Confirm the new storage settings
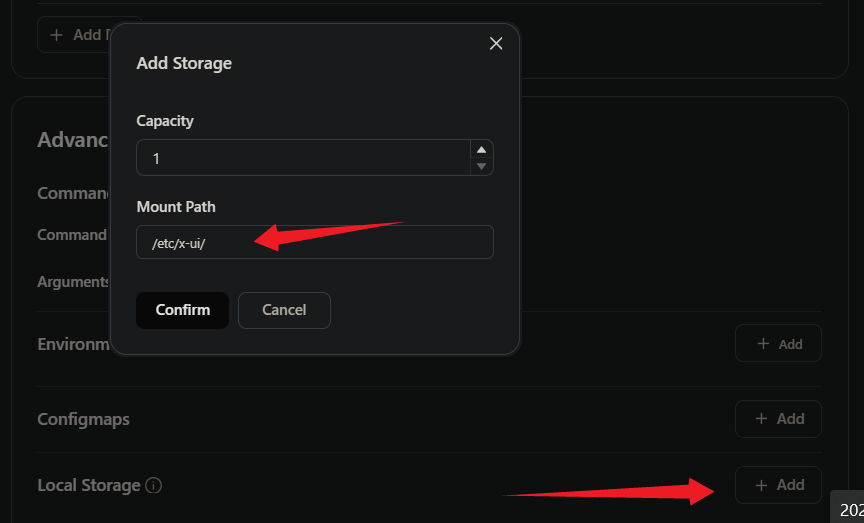The width and height of the screenshot is (864, 523). tap(182, 310)
